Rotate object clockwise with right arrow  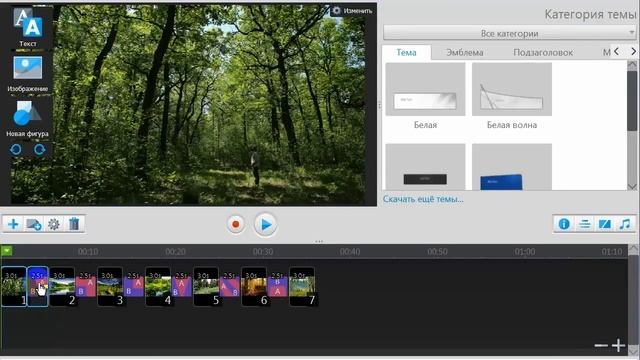[x=40, y=150]
